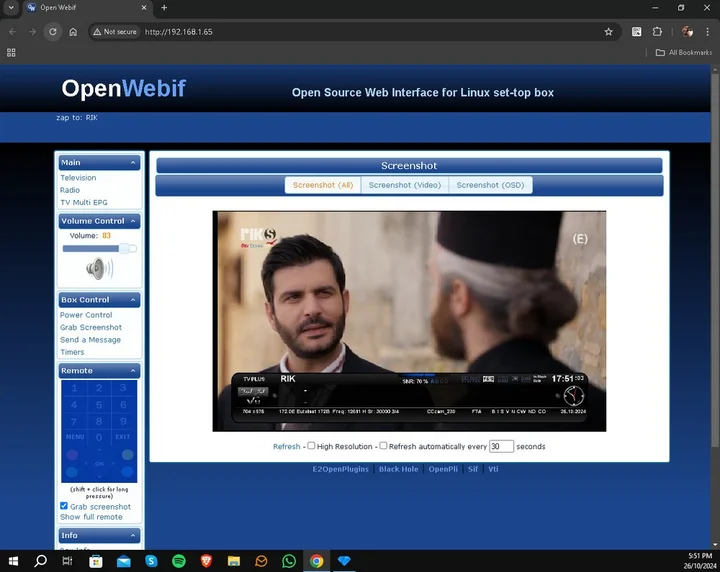Reload the page in the browser toolbar

pyautogui.click(x=53, y=32)
